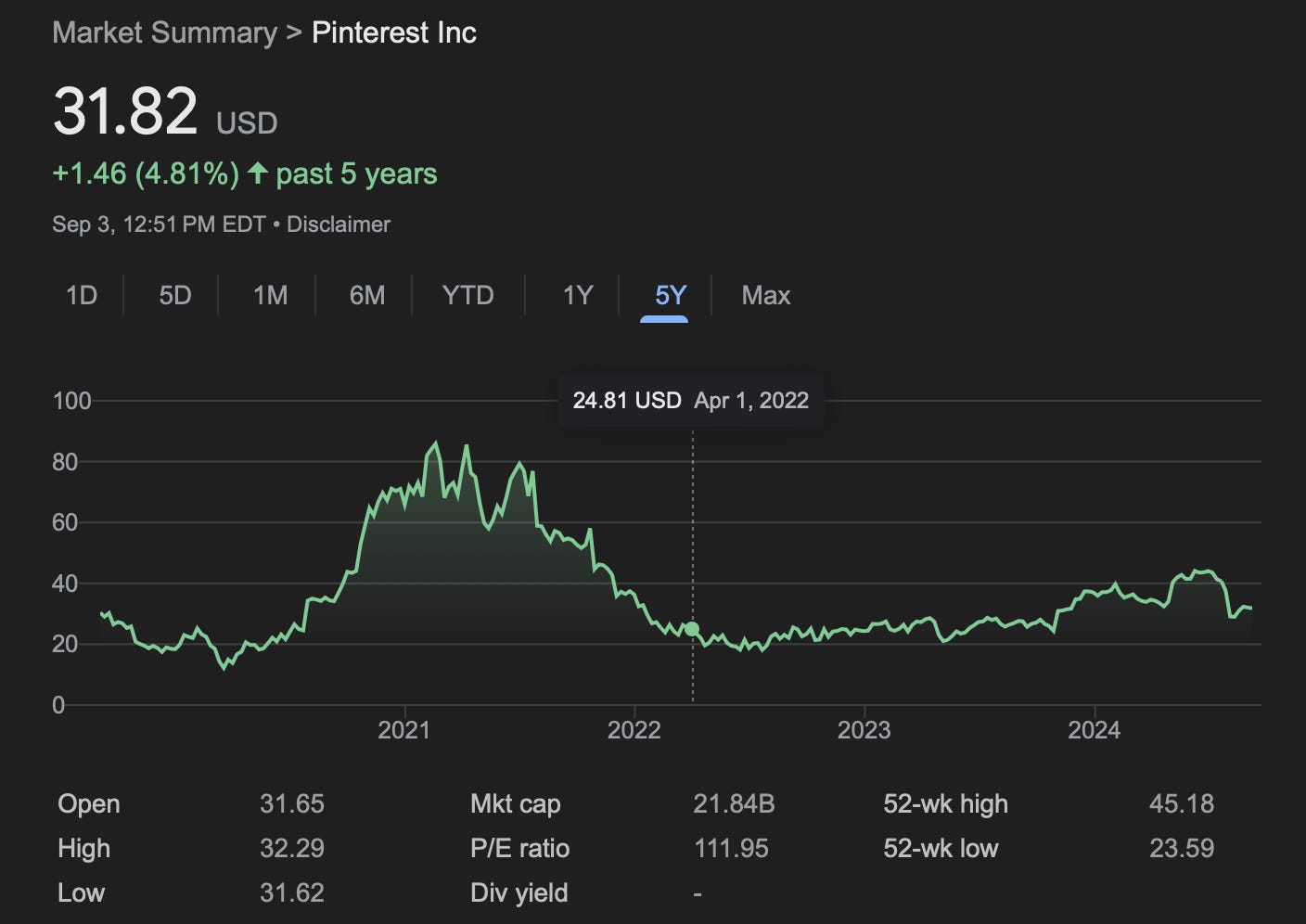This screenshot has width=1306, height=924.
Task: Click the 52-wk low label
Action: (941, 848)
